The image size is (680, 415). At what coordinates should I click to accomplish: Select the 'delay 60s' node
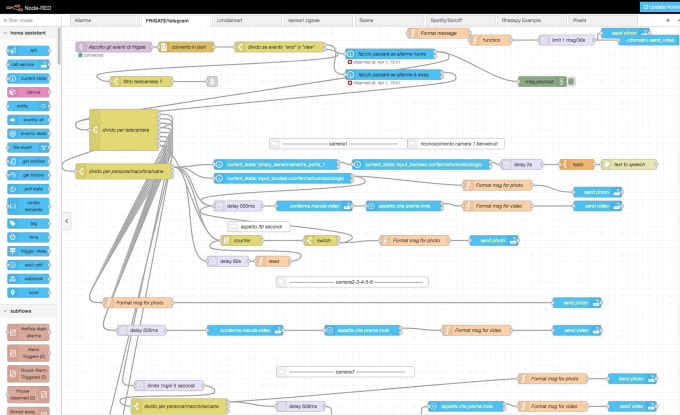228,261
